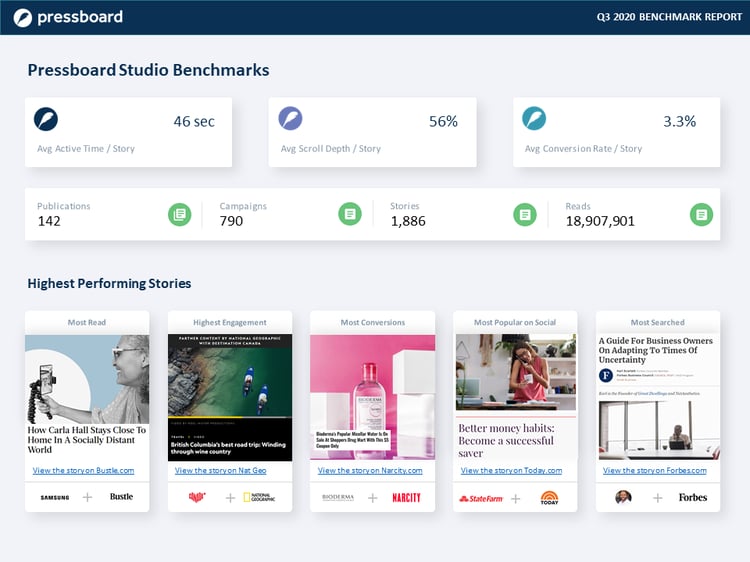Click the green Publications icon
This screenshot has width=750, height=562.
coord(180,214)
